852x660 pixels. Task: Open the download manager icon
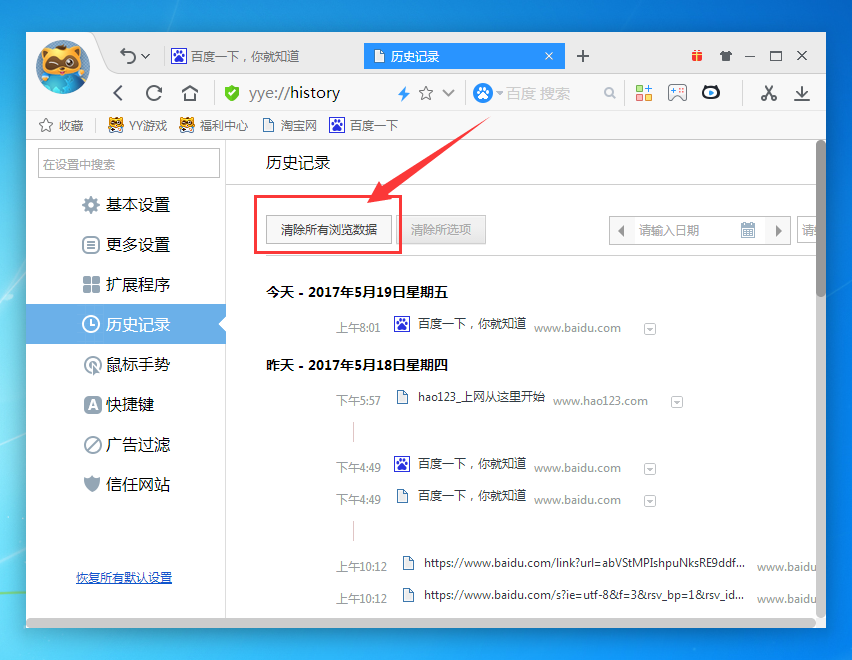point(803,93)
